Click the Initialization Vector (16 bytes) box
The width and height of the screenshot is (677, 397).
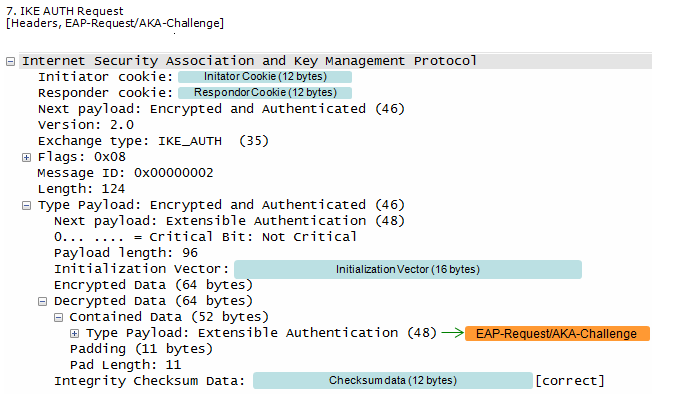click(408, 270)
